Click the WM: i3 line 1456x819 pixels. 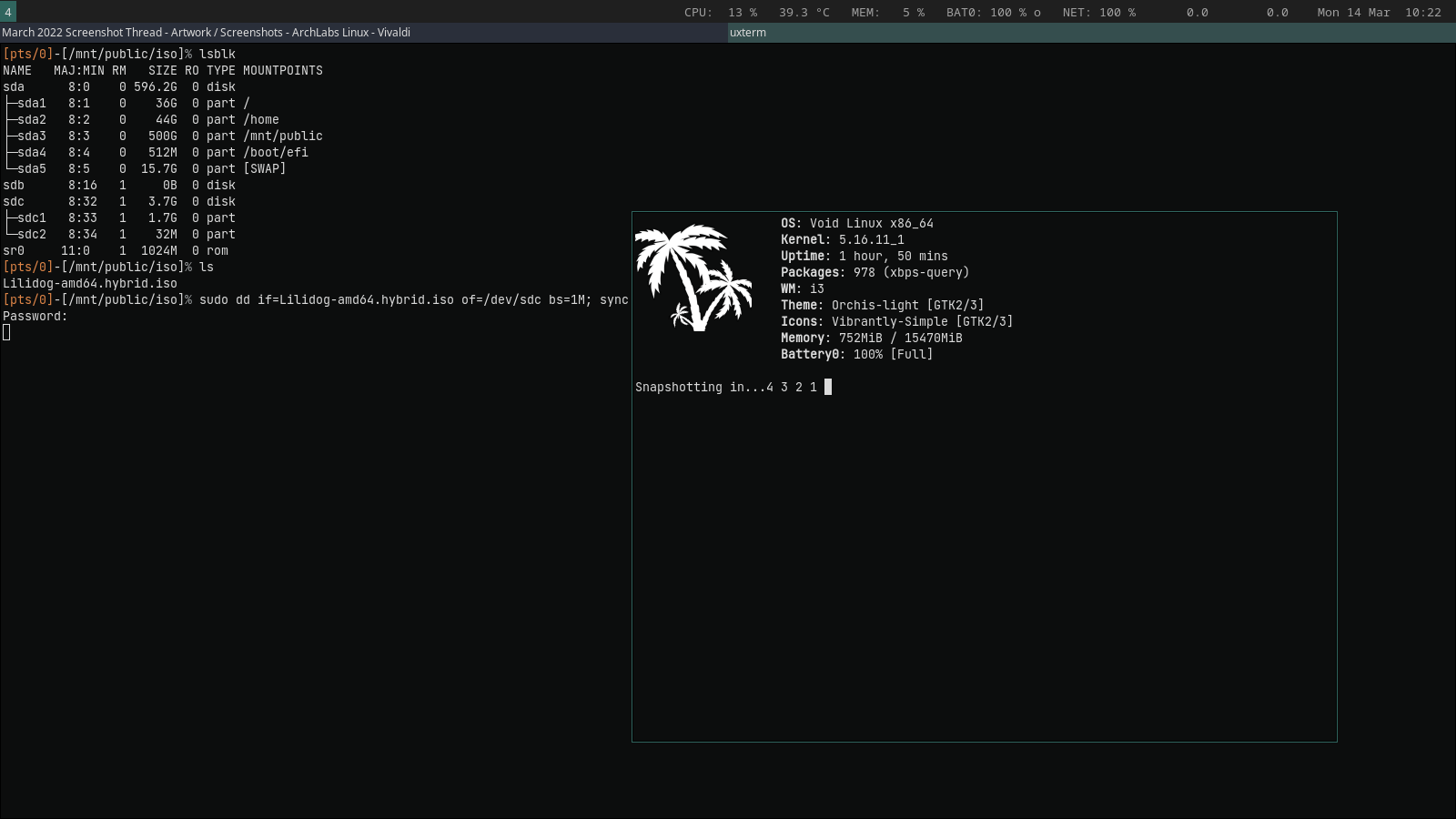coord(803,288)
